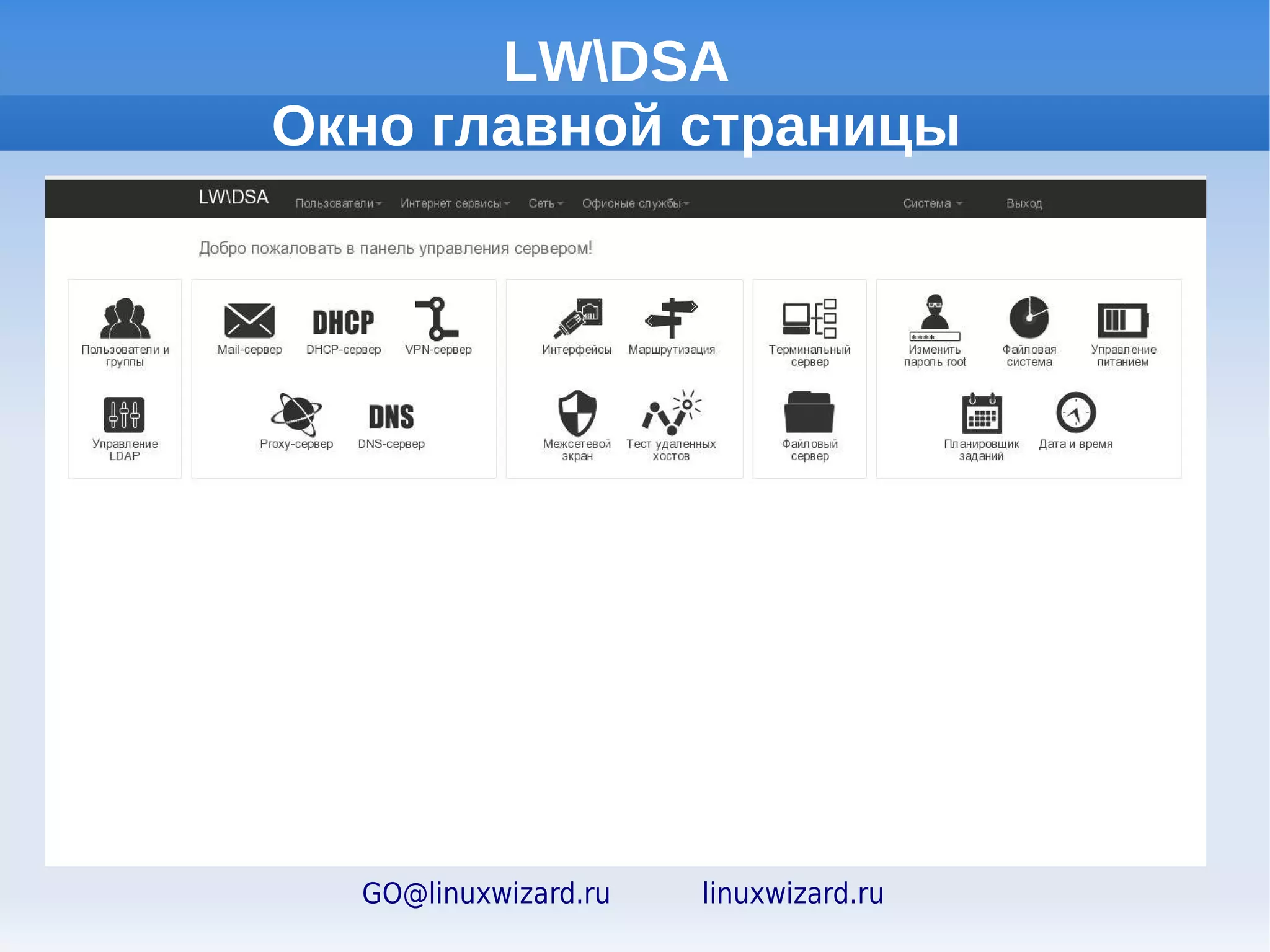Viewport: 1270px width, 952px height.
Task: Open the Интерфейсы network cable icon
Action: click(x=577, y=318)
